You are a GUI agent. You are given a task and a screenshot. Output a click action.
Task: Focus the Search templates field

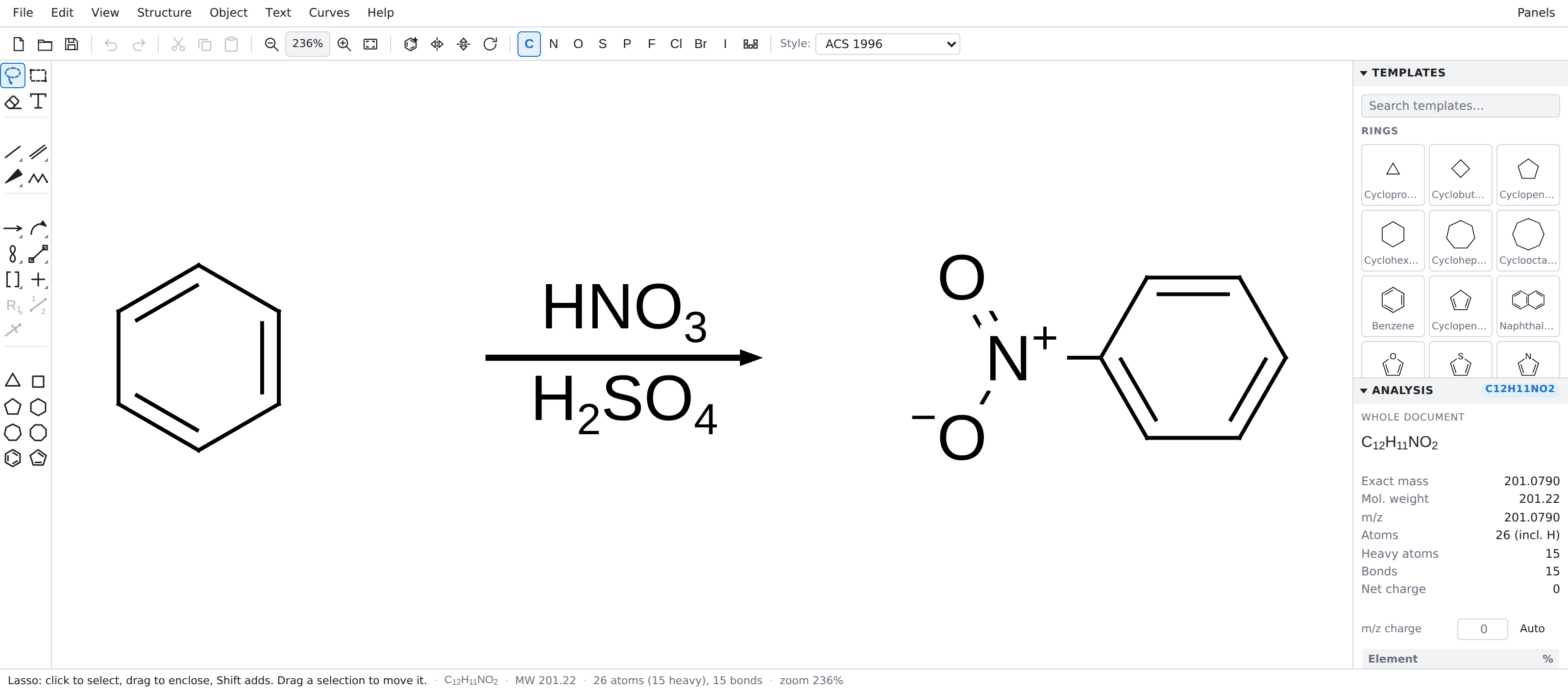click(1460, 106)
